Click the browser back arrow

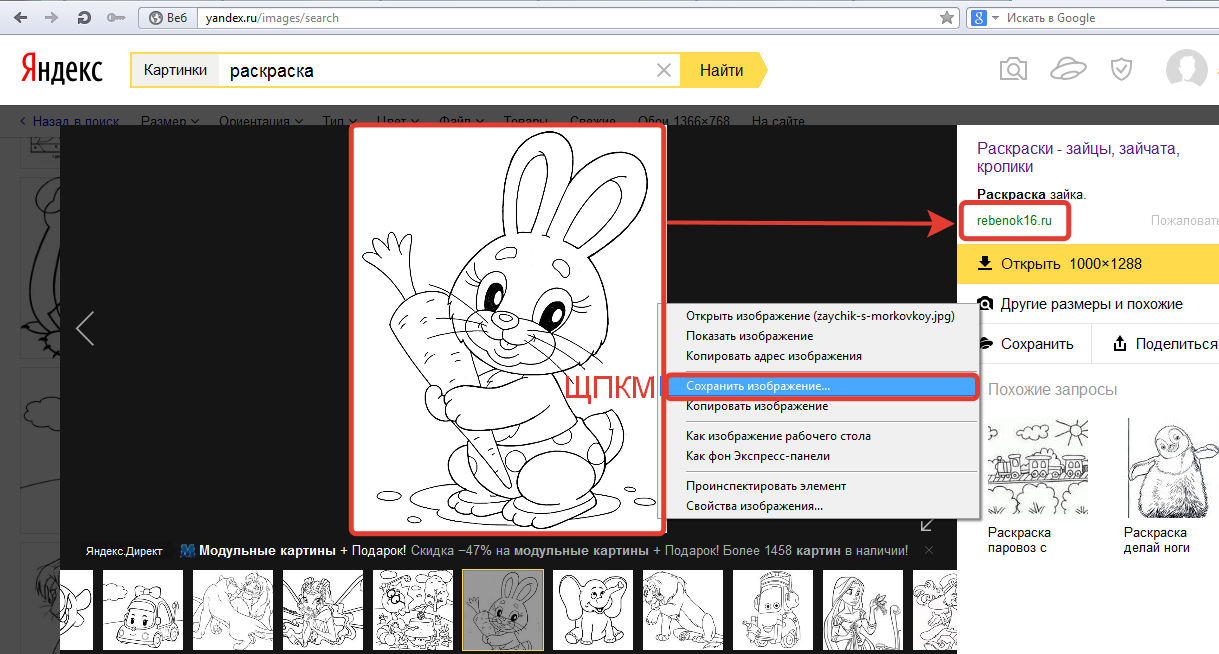(x=20, y=18)
